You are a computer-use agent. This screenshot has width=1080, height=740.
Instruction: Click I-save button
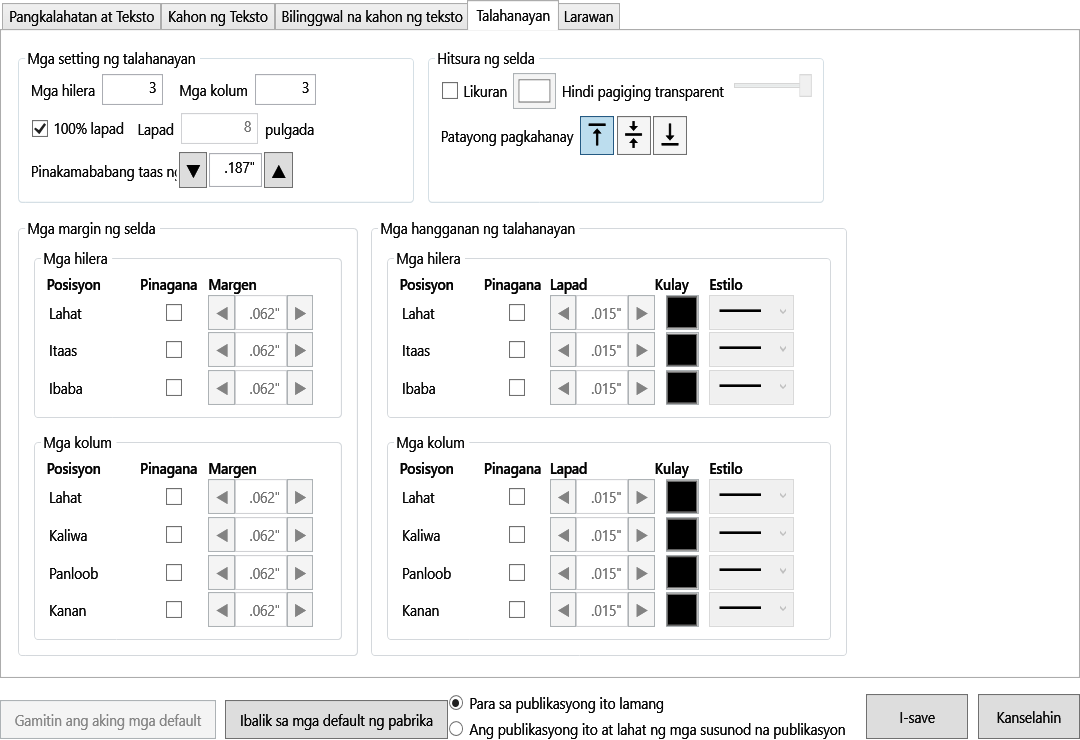917,717
